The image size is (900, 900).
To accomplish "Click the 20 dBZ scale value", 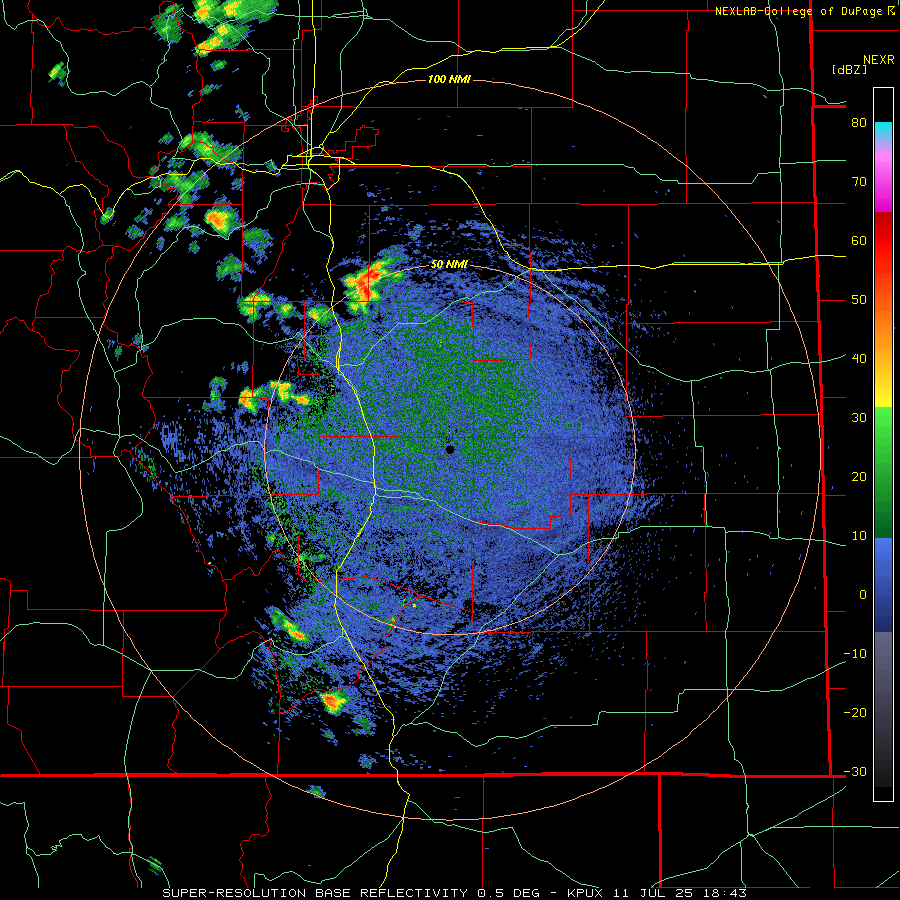I will (x=859, y=477).
